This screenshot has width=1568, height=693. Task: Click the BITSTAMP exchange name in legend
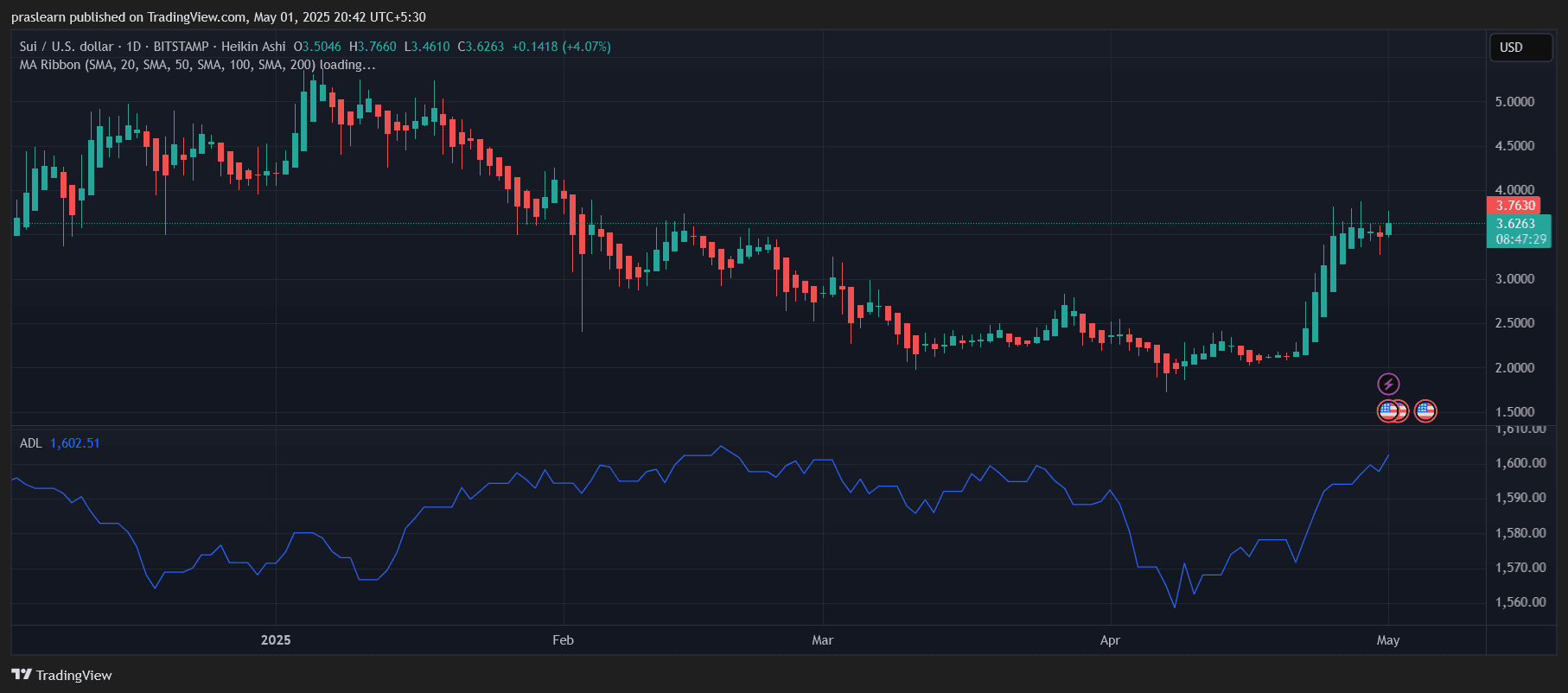181,47
